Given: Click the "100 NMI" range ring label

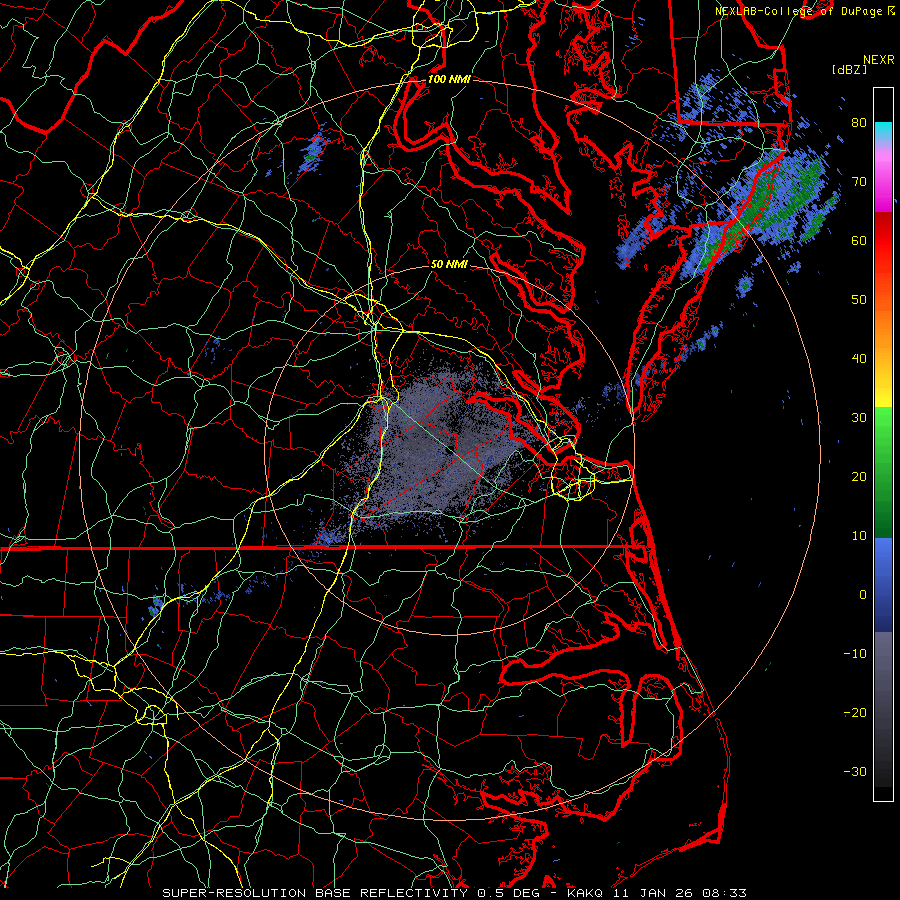Looking at the screenshot, I should tap(449, 79).
